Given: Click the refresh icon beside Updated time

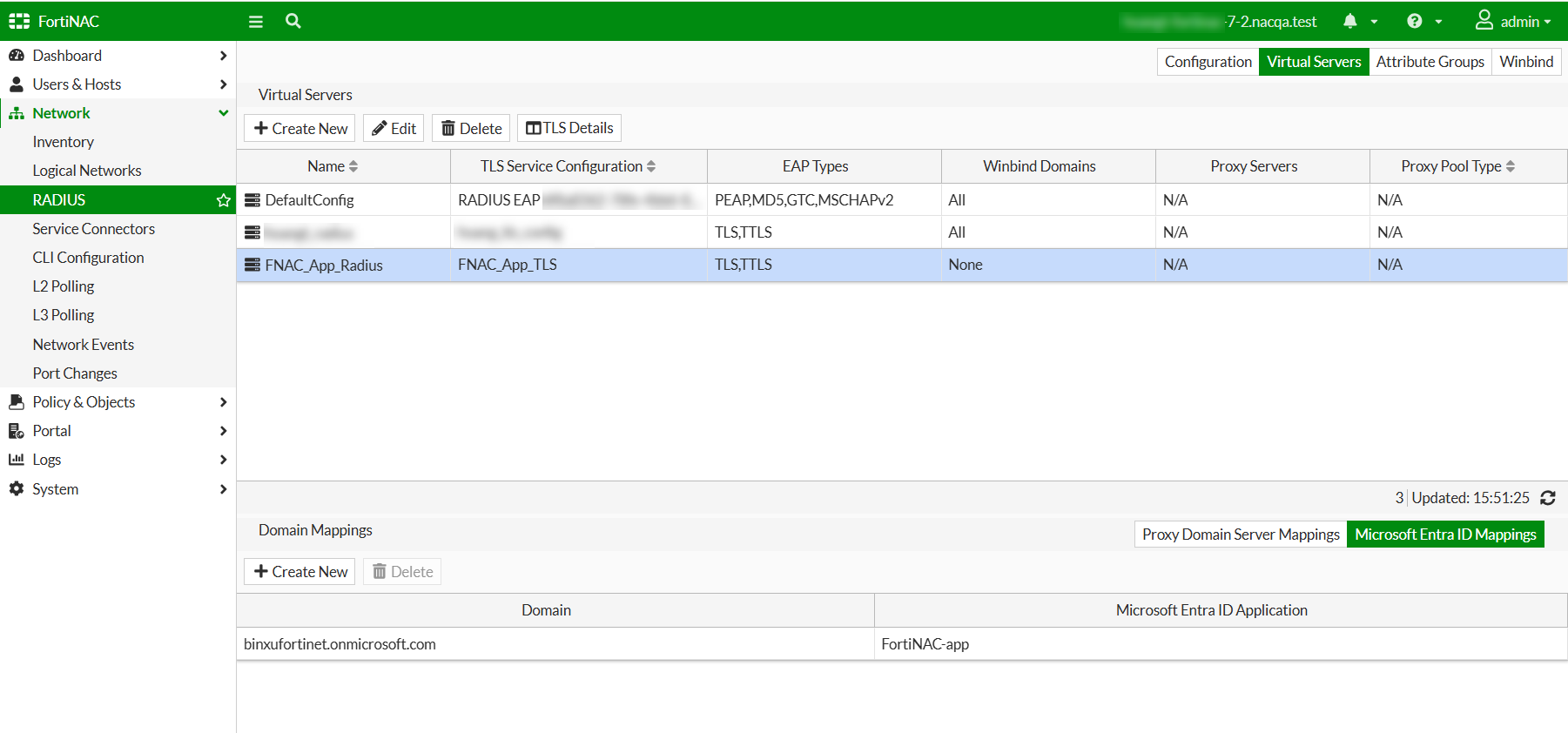Looking at the screenshot, I should [x=1547, y=498].
